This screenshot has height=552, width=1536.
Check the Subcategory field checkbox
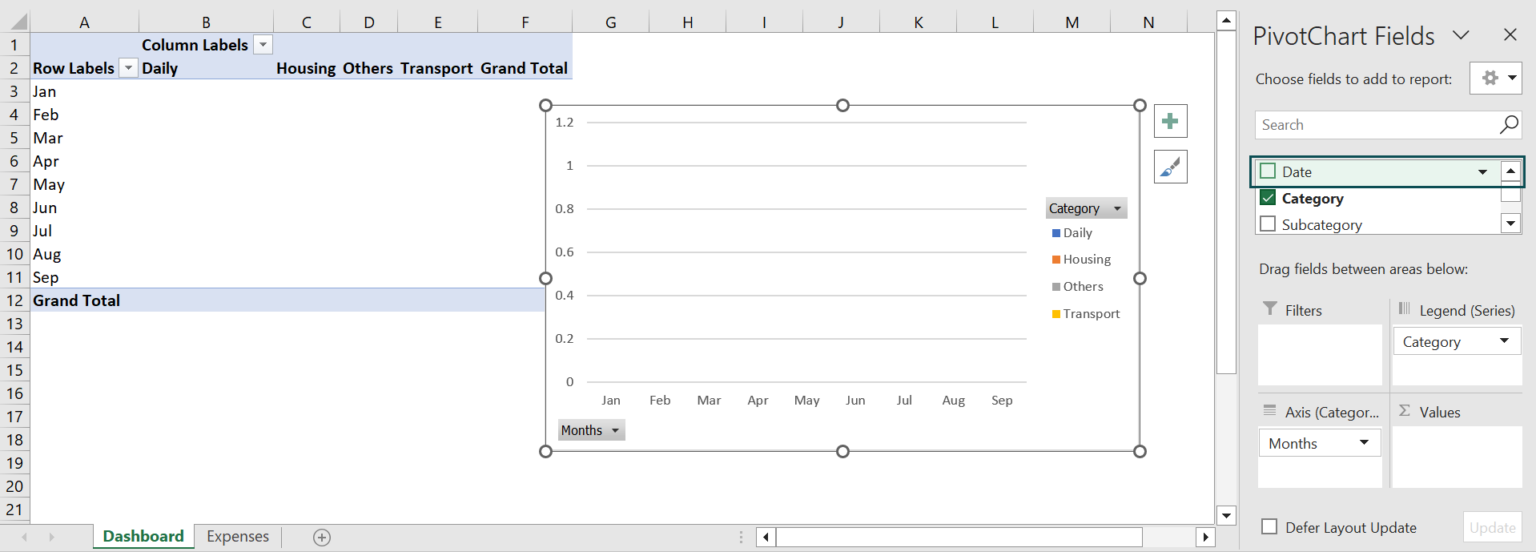(1268, 225)
